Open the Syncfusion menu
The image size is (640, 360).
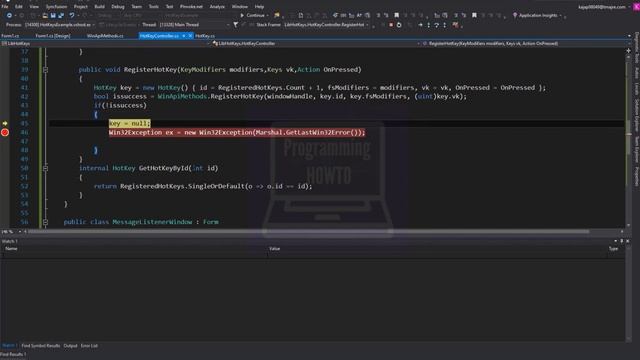(56, 7)
